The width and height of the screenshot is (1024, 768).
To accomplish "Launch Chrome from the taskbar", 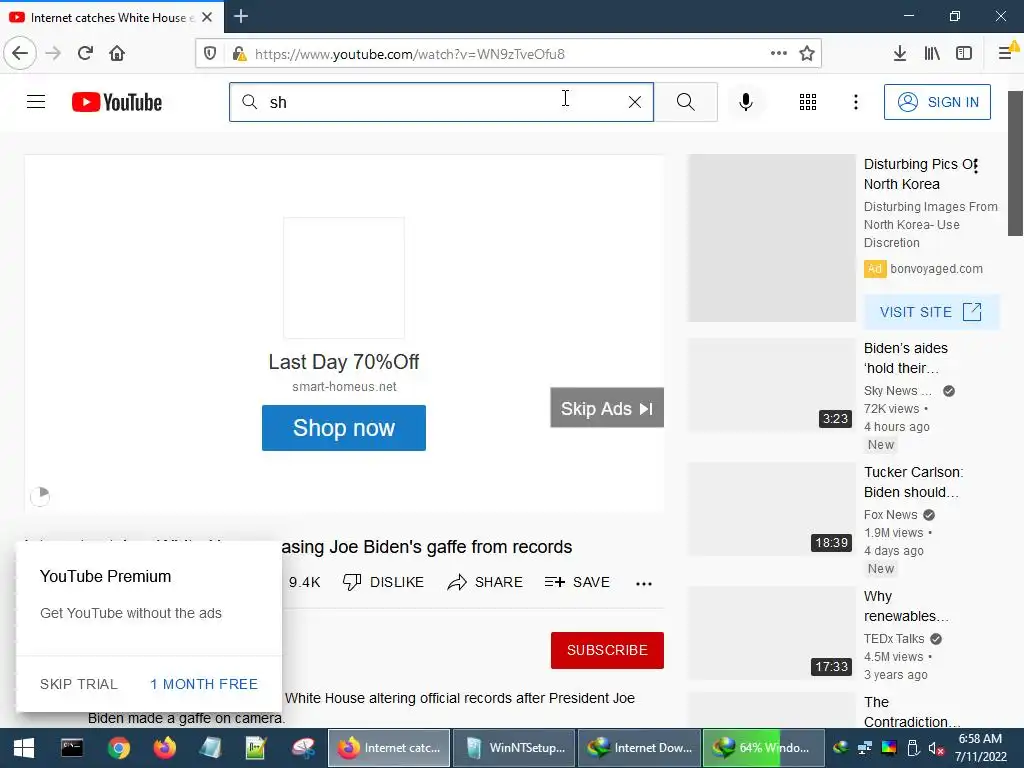I will [119, 748].
